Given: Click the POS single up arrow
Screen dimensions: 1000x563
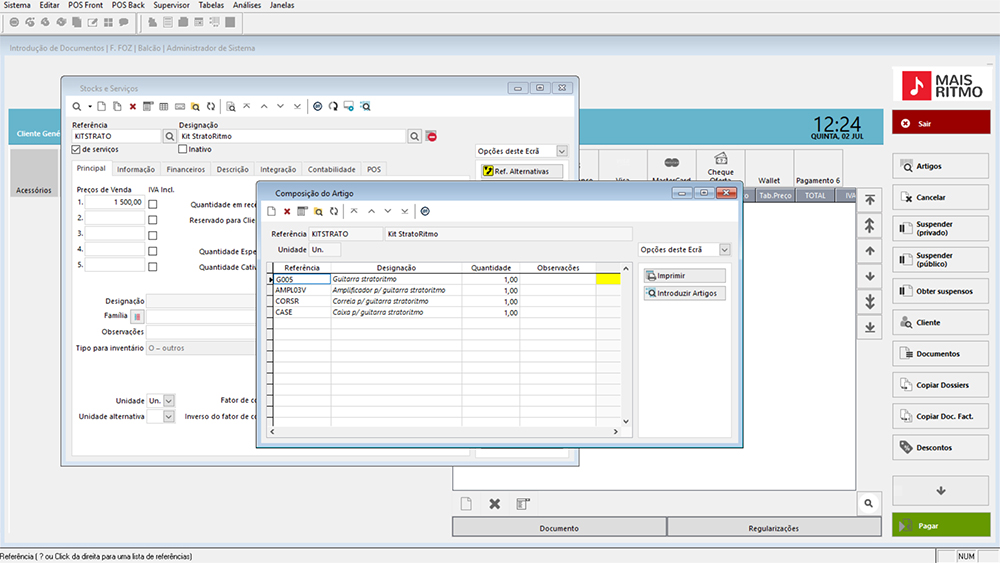Looking at the screenshot, I should 870,251.
